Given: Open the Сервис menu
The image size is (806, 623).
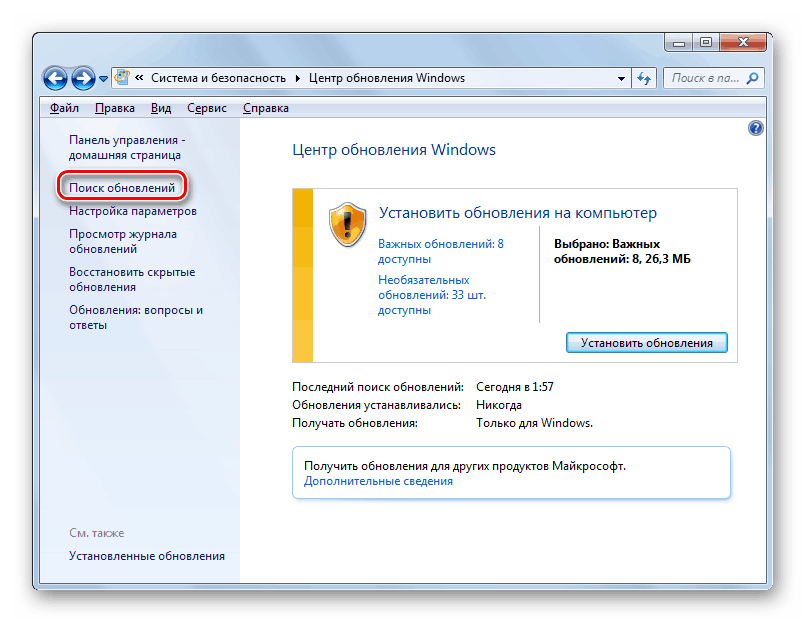Looking at the screenshot, I should click(207, 108).
